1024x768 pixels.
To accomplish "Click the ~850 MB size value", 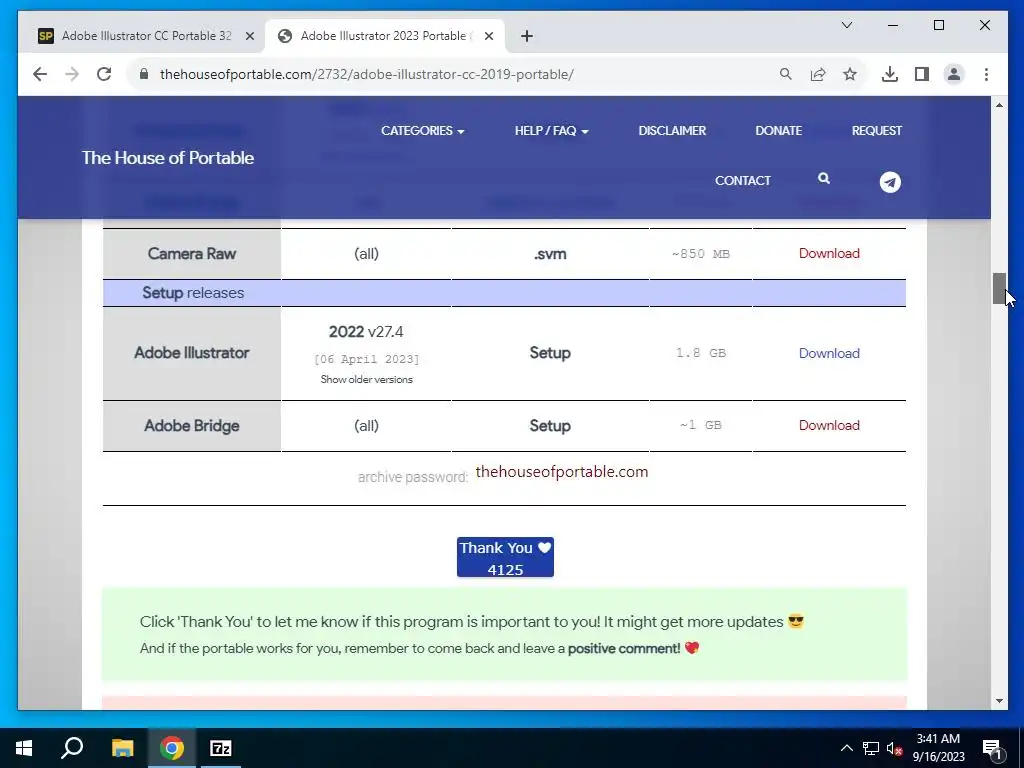I will pyautogui.click(x=701, y=254).
